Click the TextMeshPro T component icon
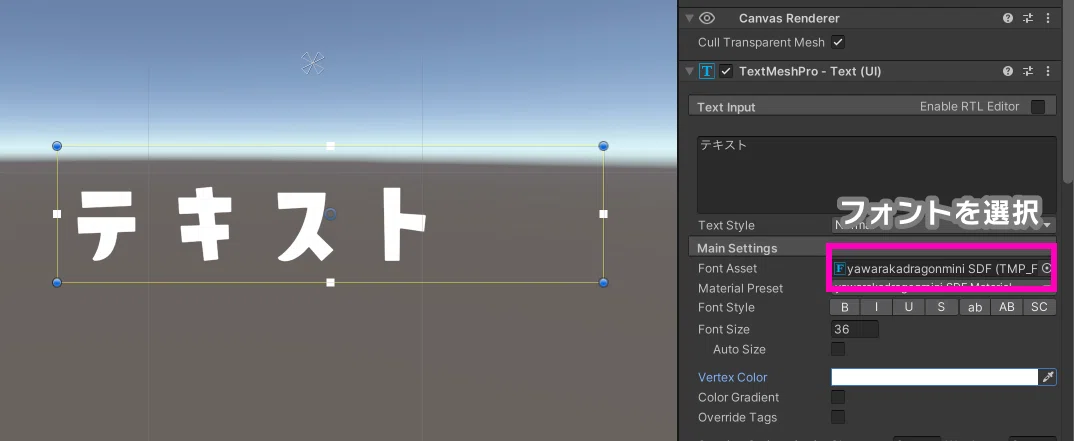1074x441 pixels. click(708, 71)
